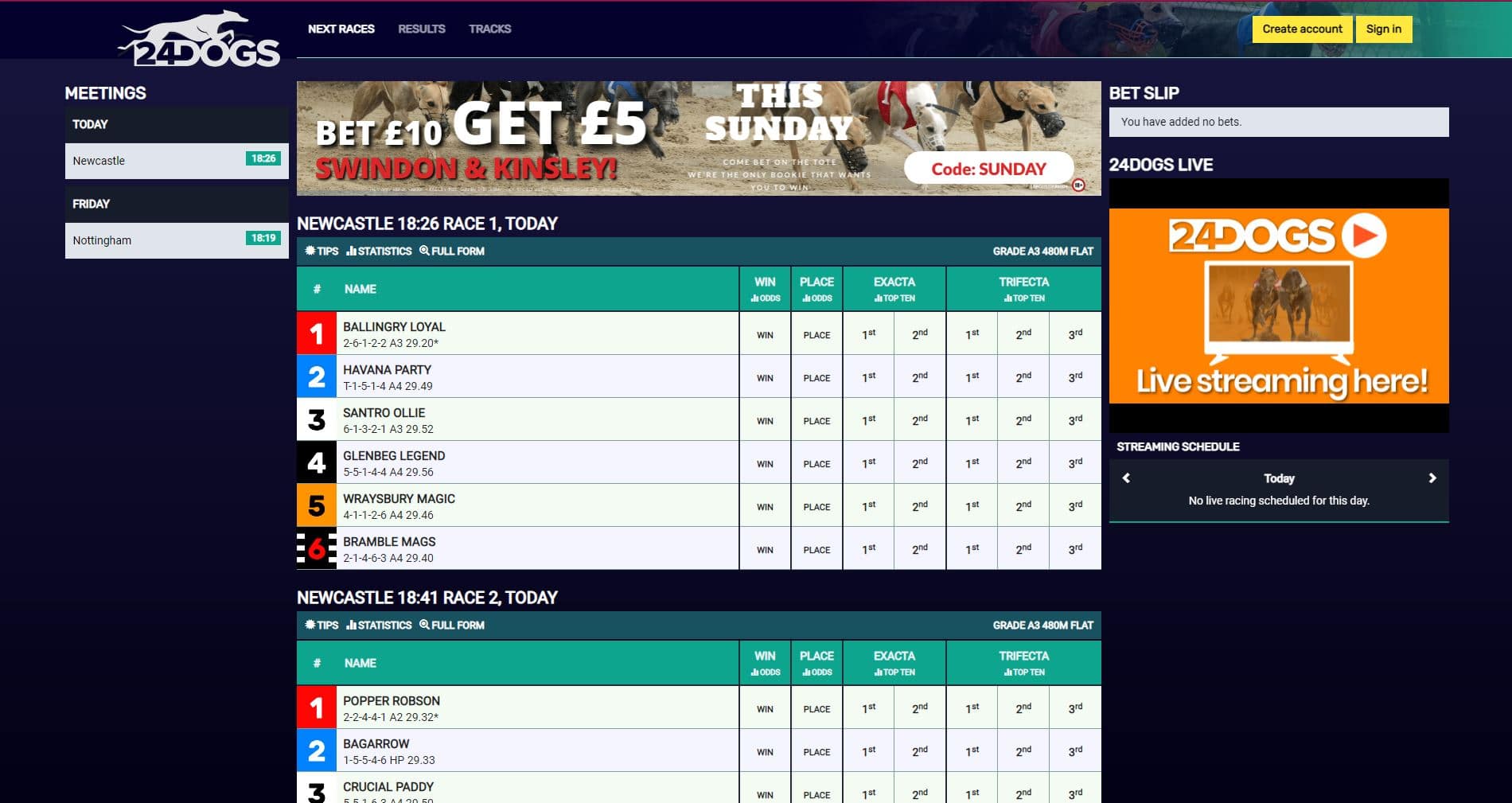The height and width of the screenshot is (803, 1512).
Task: Open Statistics for Newcastle Race 1
Action: pos(380,251)
